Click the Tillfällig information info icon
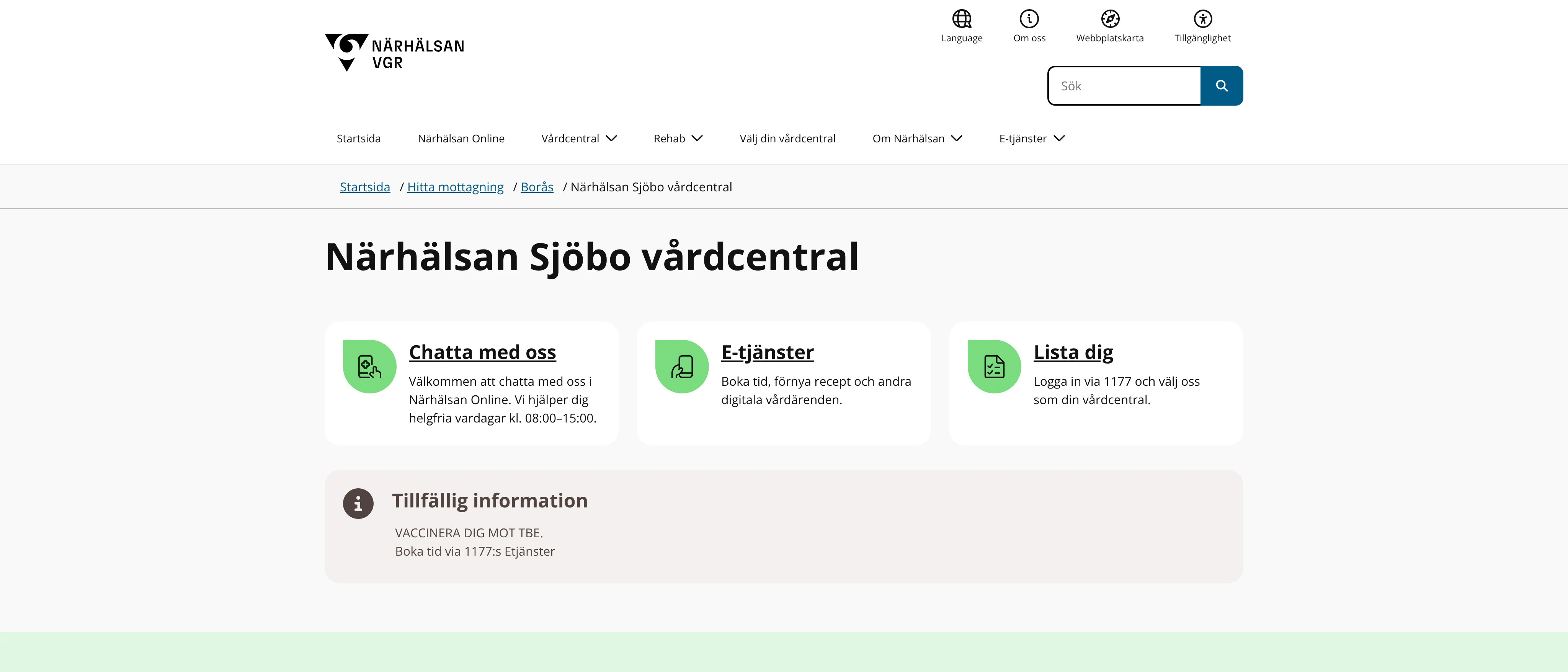1568x672 pixels. 358,503
